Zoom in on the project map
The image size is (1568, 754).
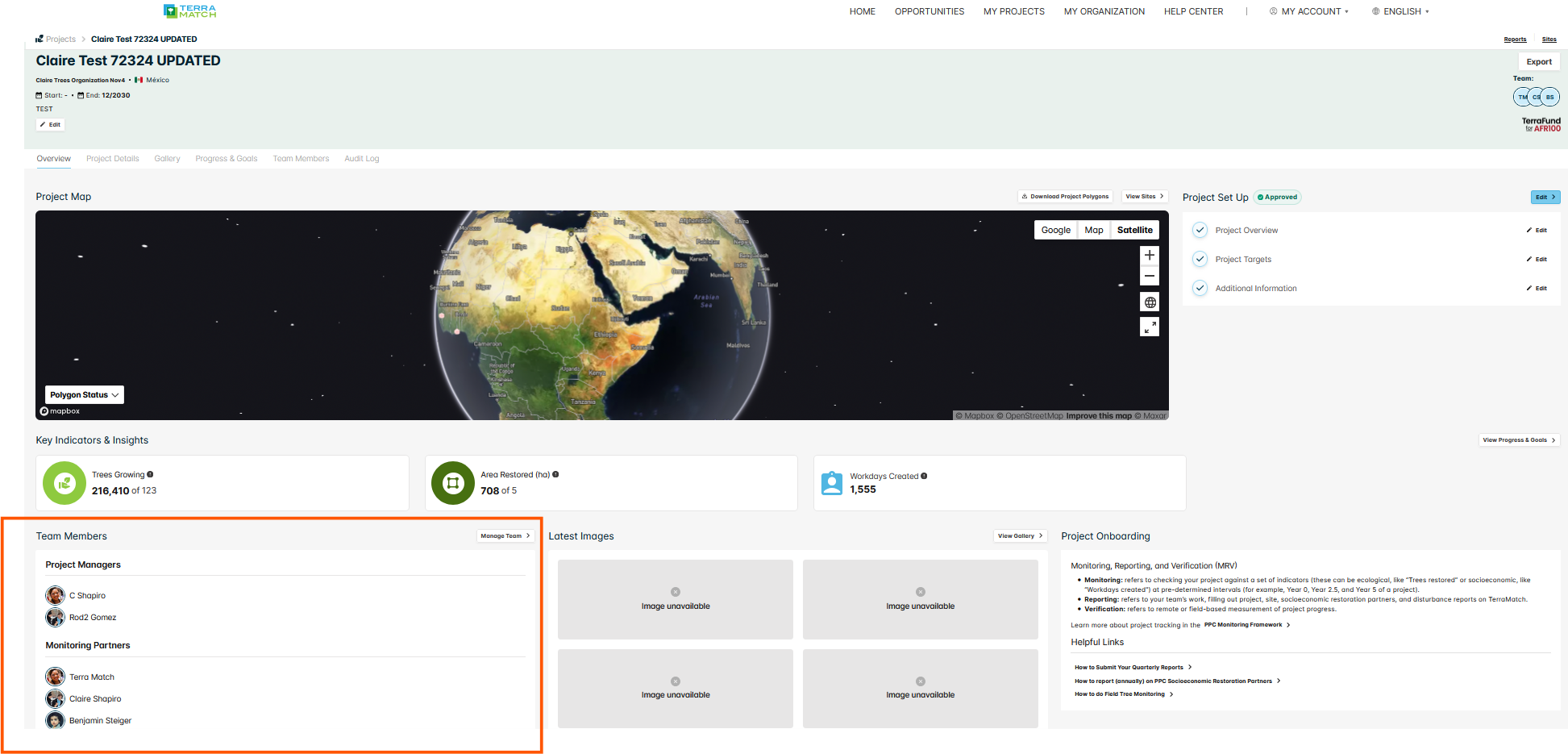(1150, 255)
